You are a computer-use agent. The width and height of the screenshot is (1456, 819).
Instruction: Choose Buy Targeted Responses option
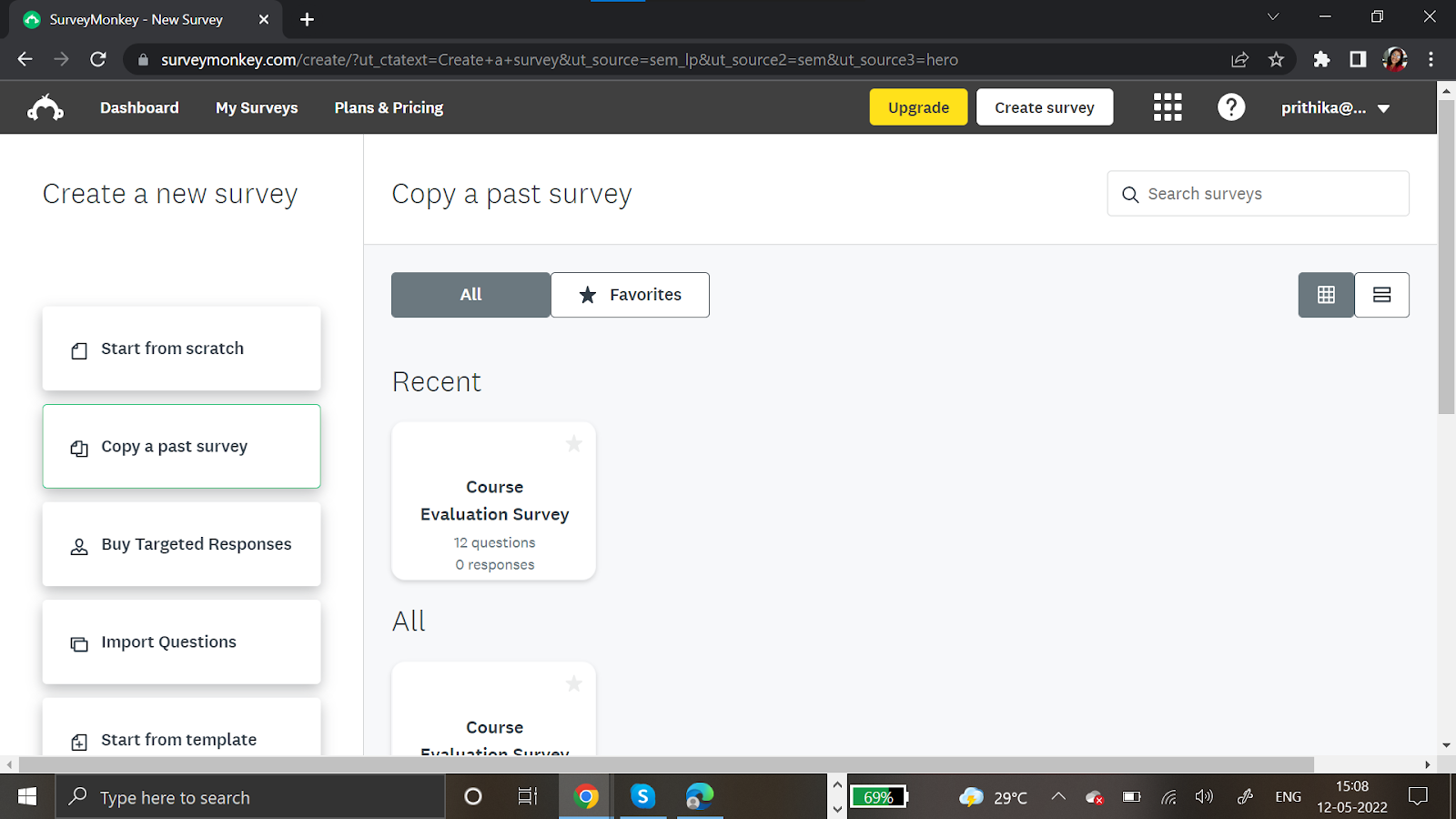tap(181, 544)
